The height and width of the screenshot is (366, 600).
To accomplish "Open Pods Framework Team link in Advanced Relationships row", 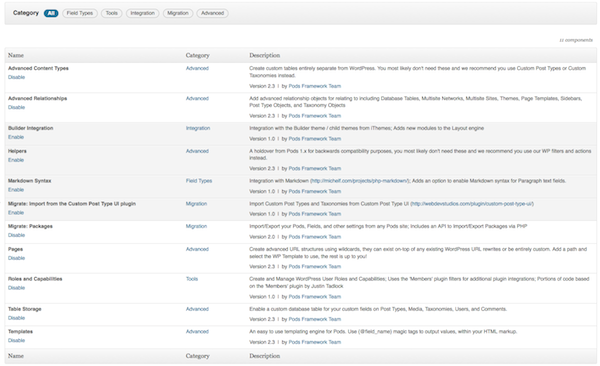I will [x=315, y=116].
